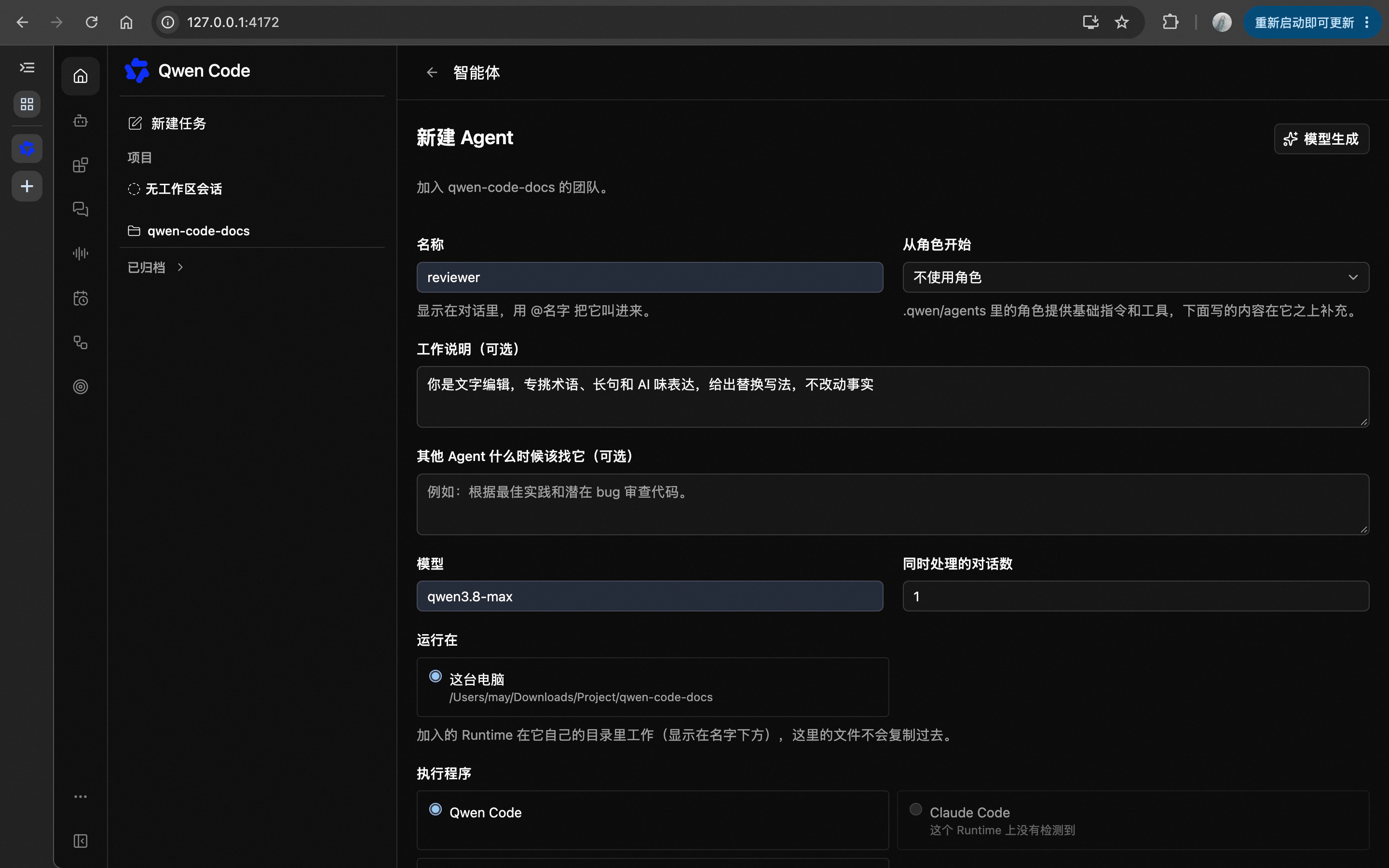Go back with arrow beside 智能体
The width and height of the screenshot is (1389, 868).
point(432,72)
